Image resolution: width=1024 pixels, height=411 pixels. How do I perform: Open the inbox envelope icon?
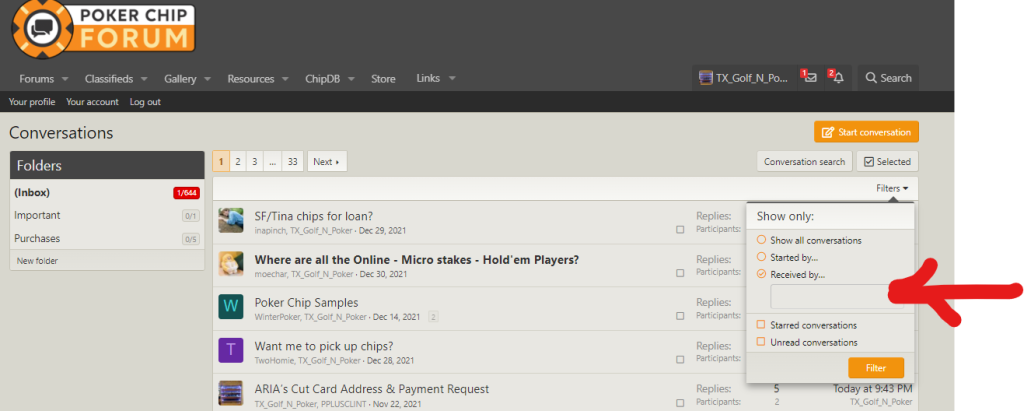pyautogui.click(x=809, y=78)
